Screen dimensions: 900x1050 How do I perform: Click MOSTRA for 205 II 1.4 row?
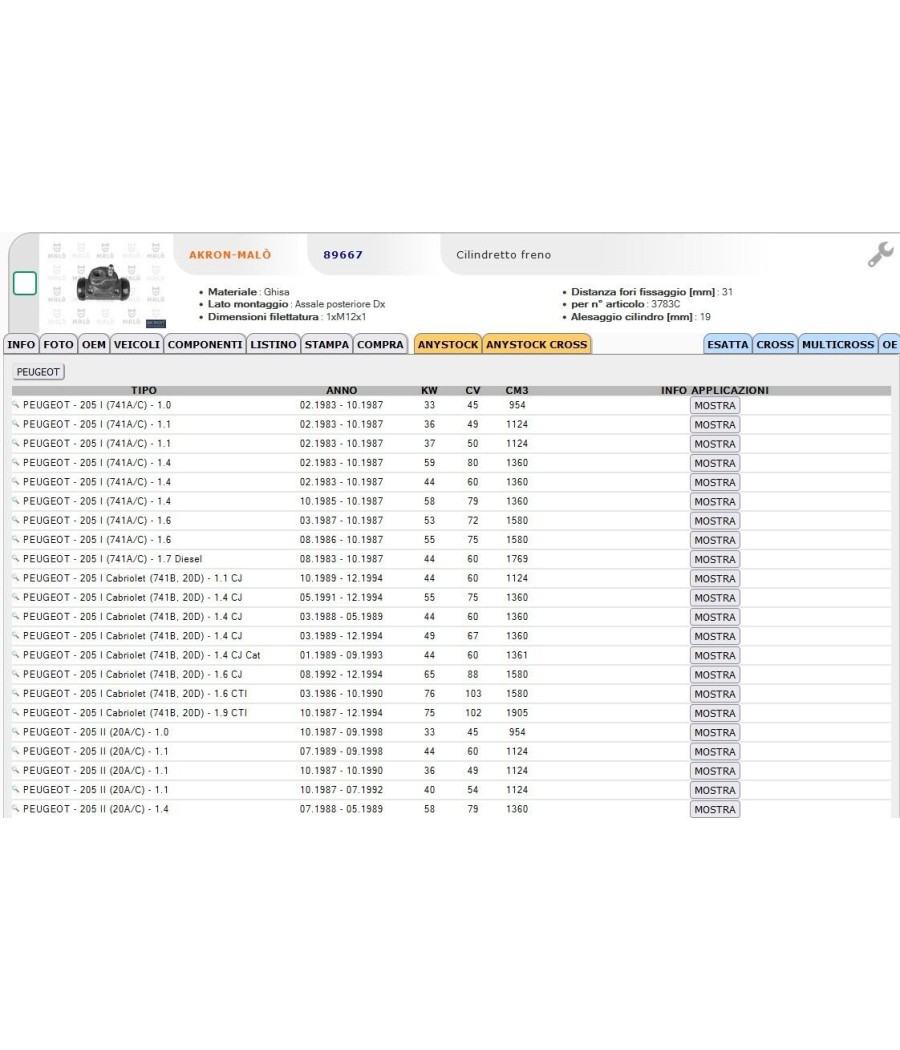[715, 810]
